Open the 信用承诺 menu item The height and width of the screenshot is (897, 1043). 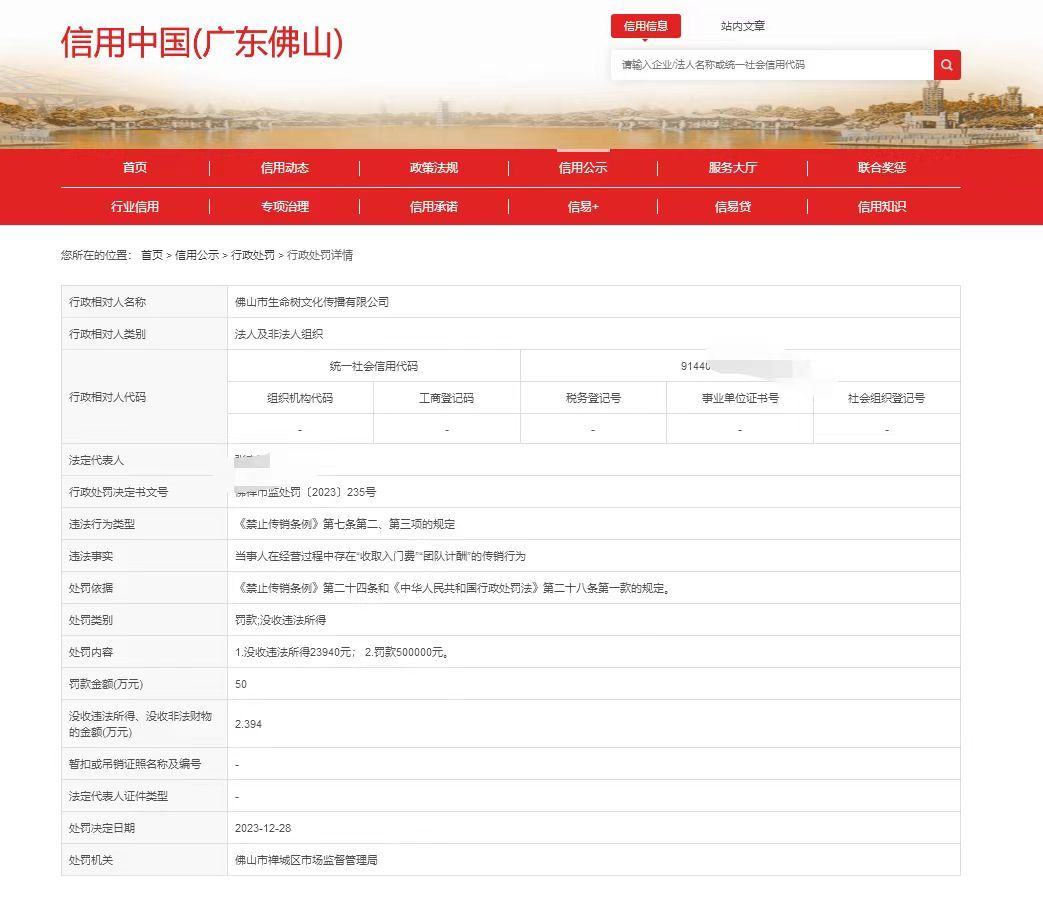pos(433,207)
